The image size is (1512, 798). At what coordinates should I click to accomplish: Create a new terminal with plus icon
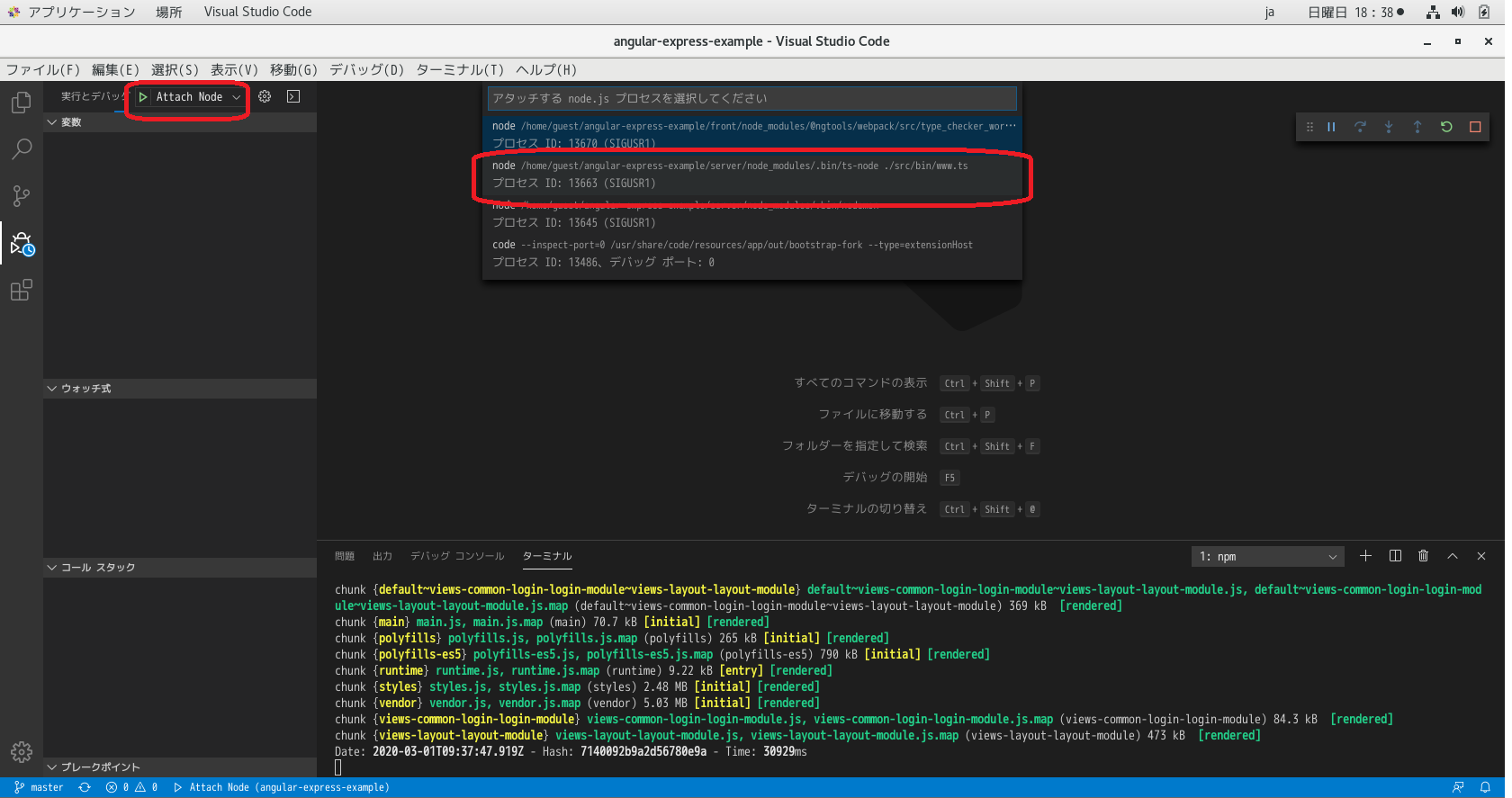pyautogui.click(x=1365, y=556)
